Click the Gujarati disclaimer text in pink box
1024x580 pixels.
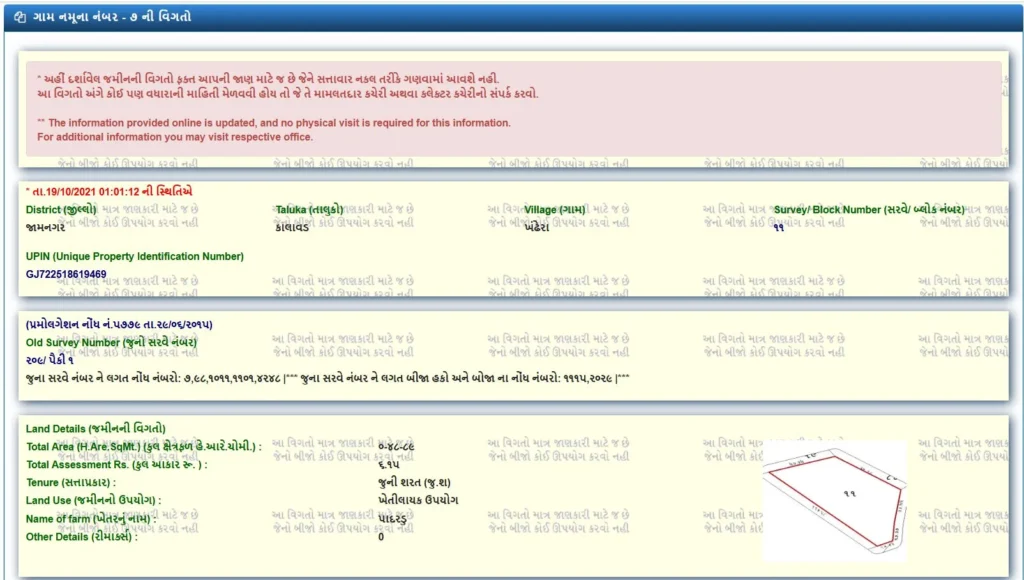coord(280,86)
